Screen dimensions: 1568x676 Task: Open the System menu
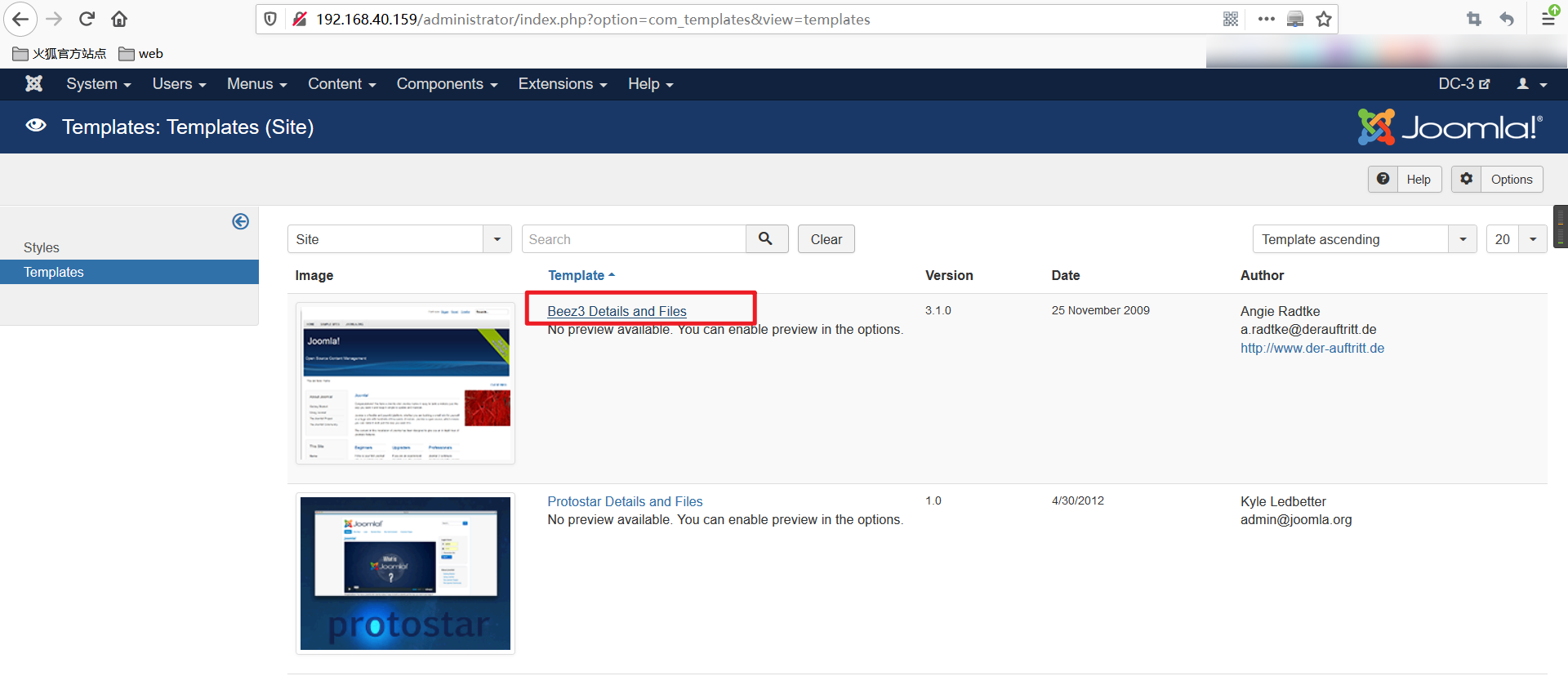(99, 84)
